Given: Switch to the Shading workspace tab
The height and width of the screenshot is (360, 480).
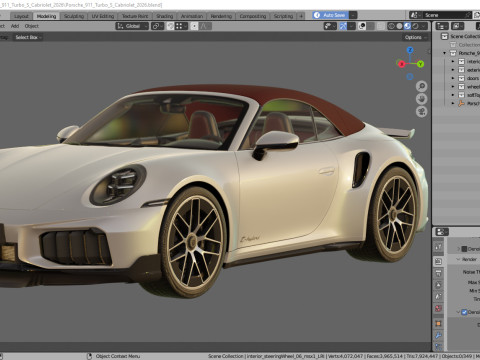Looking at the screenshot, I should click(x=165, y=16).
